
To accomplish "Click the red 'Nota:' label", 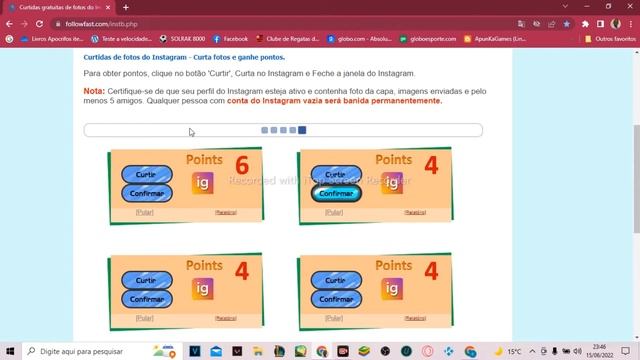I will (x=94, y=91).
